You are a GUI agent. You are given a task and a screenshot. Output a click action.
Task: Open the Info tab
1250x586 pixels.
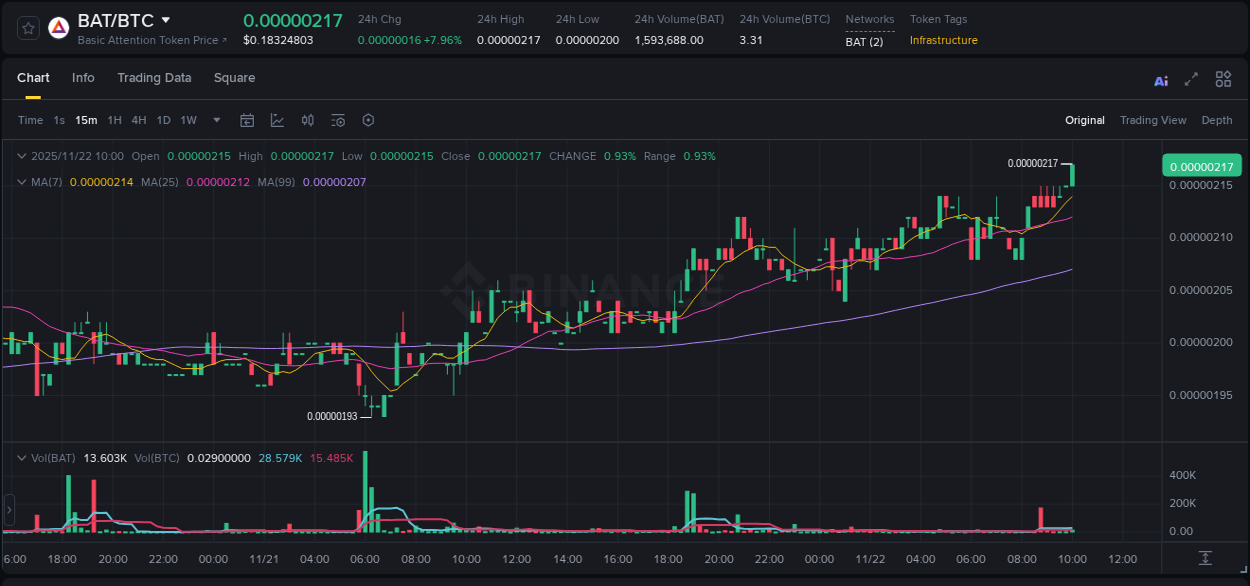tap(83, 77)
